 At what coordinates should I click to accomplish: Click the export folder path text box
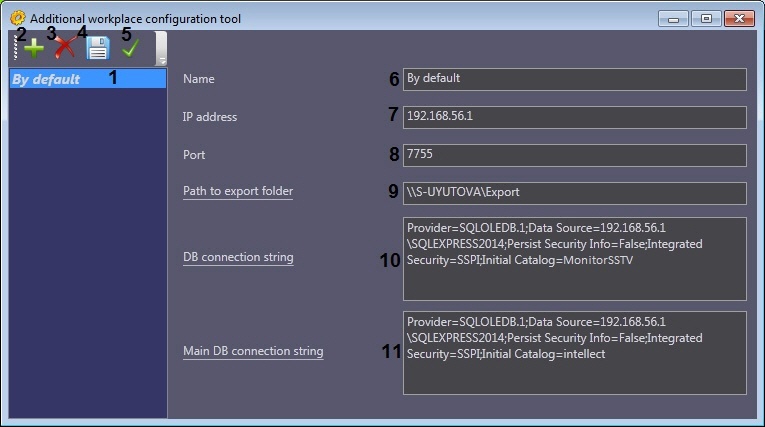(574, 193)
